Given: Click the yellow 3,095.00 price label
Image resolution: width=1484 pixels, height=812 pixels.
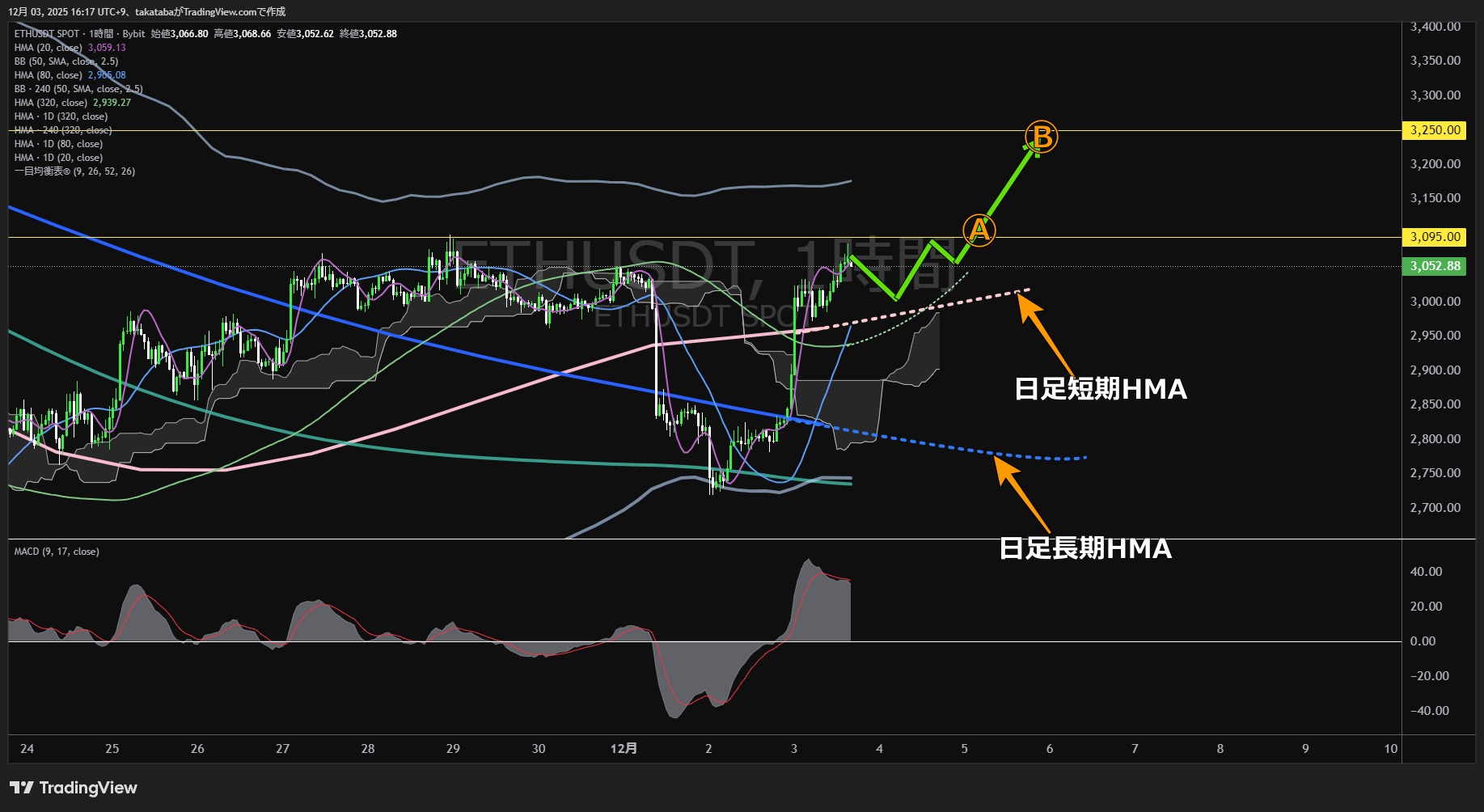Looking at the screenshot, I should tap(1434, 237).
